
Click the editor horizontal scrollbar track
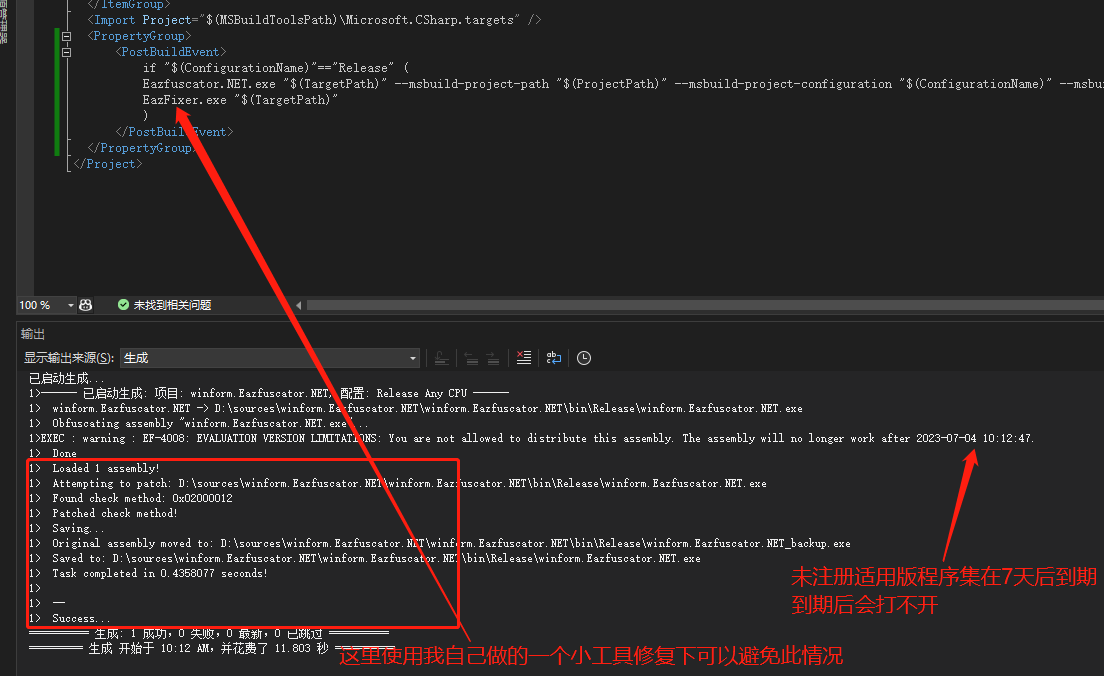[705, 305]
